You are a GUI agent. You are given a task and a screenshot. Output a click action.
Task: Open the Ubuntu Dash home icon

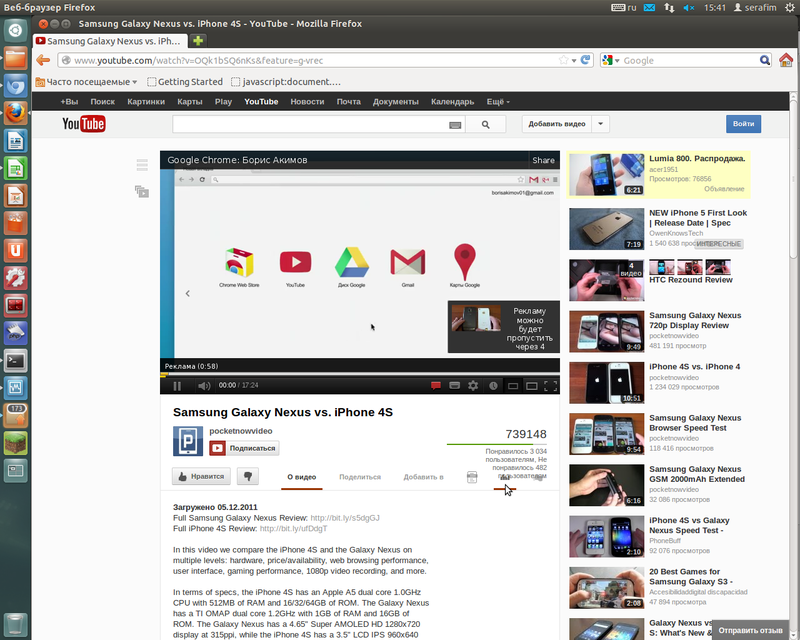[15, 31]
